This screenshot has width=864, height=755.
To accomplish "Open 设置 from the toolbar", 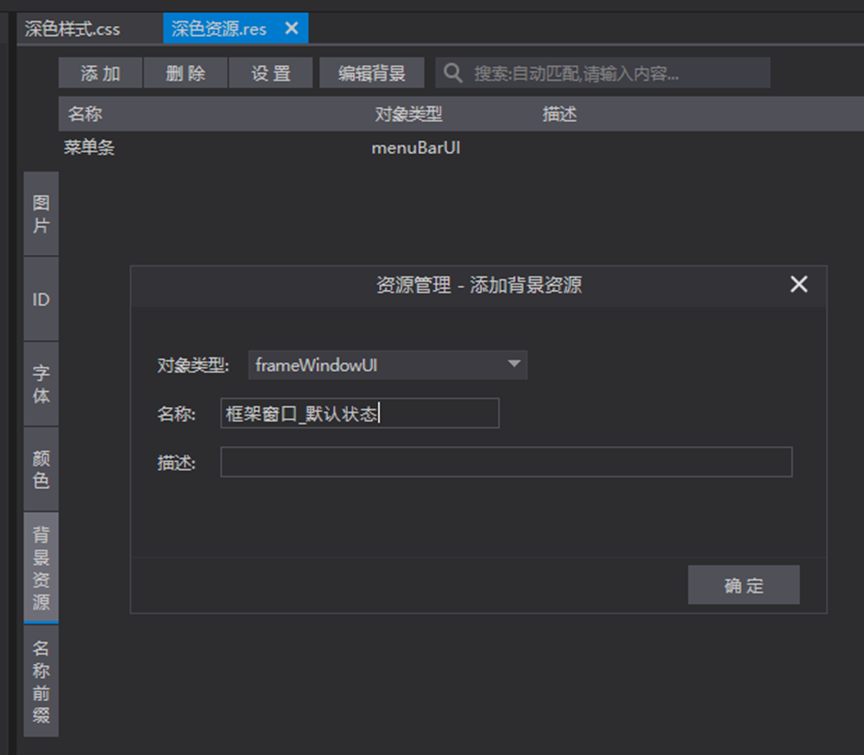I will point(271,73).
